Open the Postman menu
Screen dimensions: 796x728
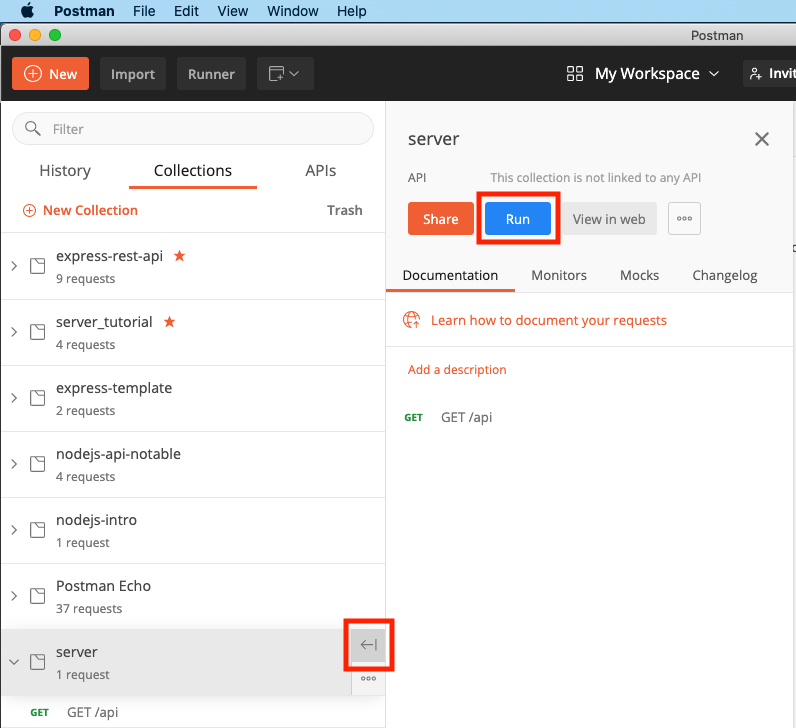point(84,11)
